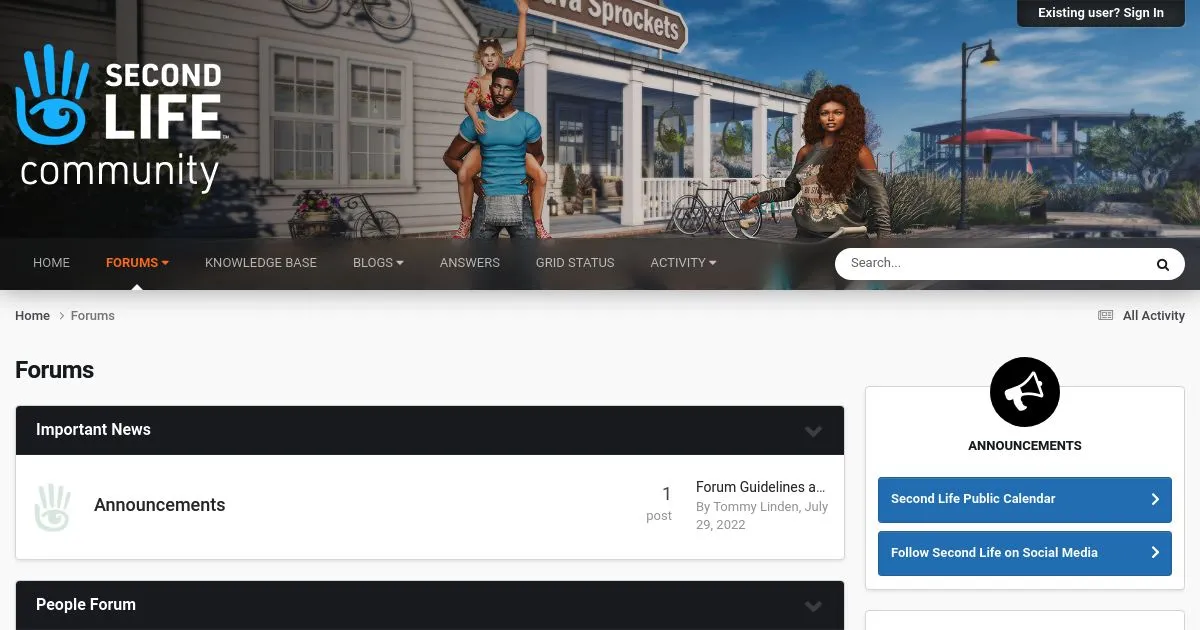Image resolution: width=1200 pixels, height=630 pixels.
Task: Click the '1 post' count
Action: pyautogui.click(x=660, y=504)
